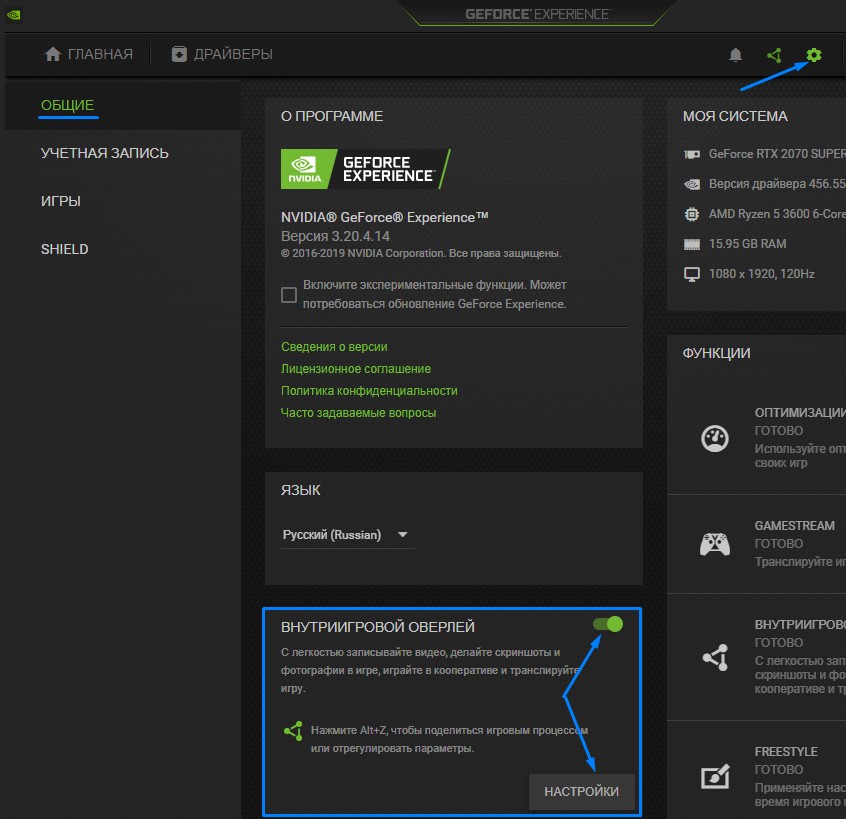Click the drivers download icon next to ДРАЙВЕРЫ
The width and height of the screenshot is (846, 819).
pyautogui.click(x=179, y=54)
